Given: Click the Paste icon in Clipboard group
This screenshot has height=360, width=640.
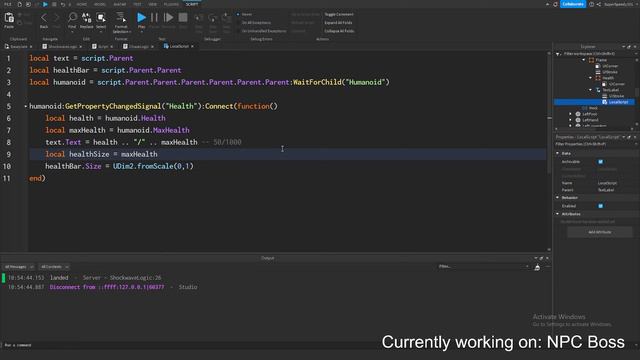Looking at the screenshot, I should pyautogui.click(x=9, y=18).
